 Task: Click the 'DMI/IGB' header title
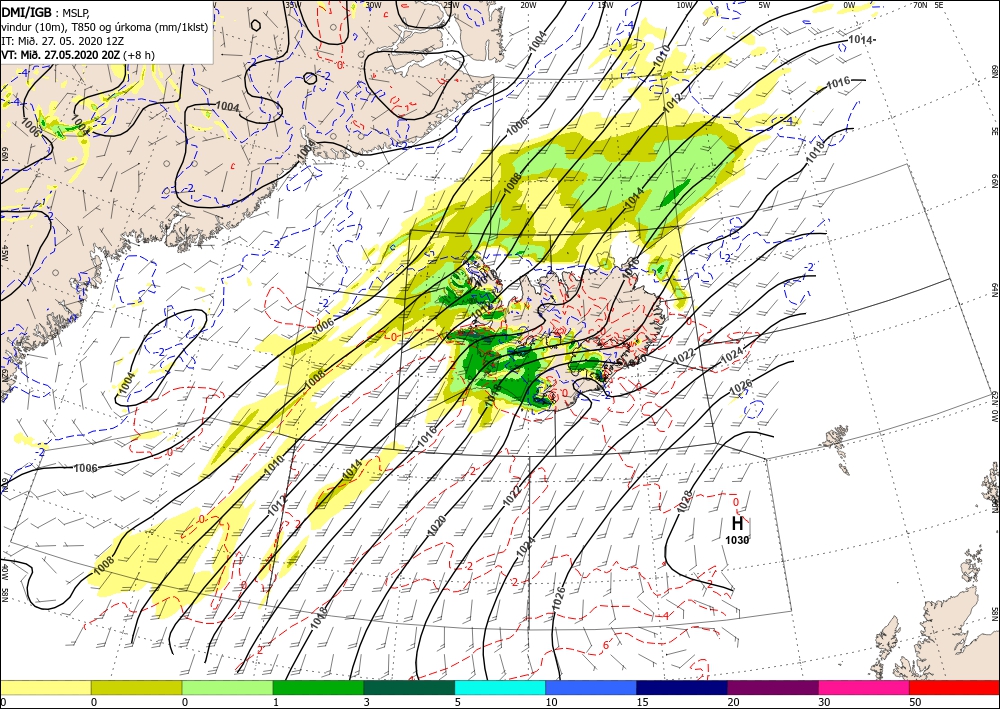[26, 11]
